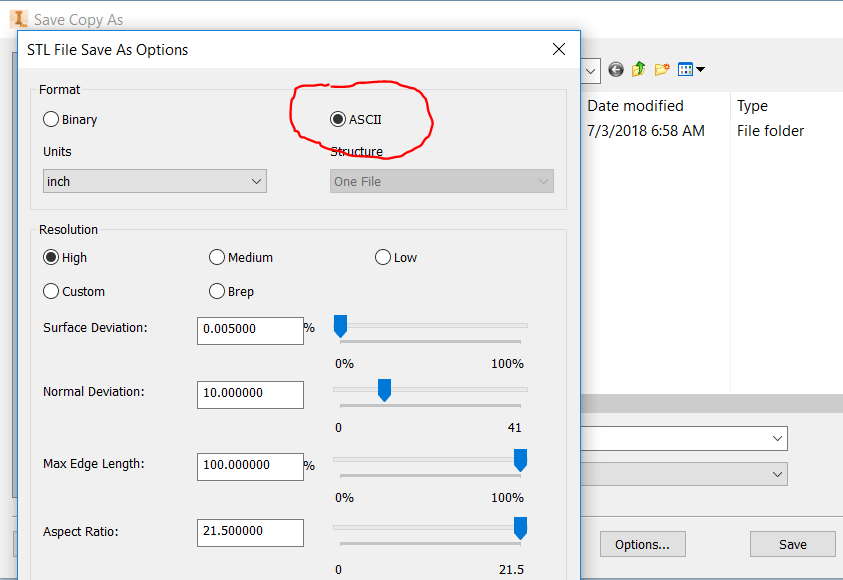Choose Medium resolution
This screenshot has width=843, height=580.
pyautogui.click(x=217, y=257)
